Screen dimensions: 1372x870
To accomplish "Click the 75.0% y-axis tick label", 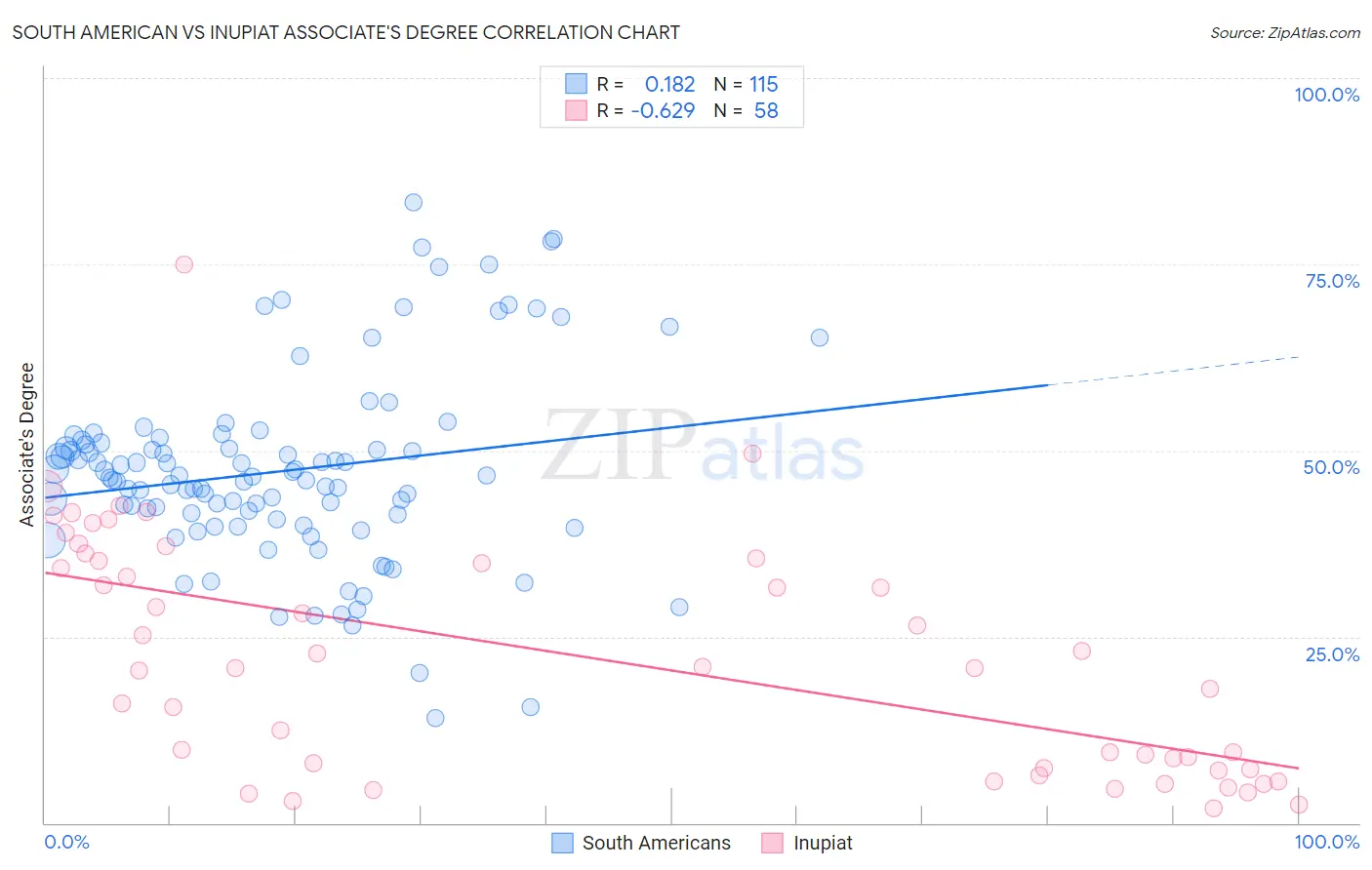I will tap(1332, 281).
